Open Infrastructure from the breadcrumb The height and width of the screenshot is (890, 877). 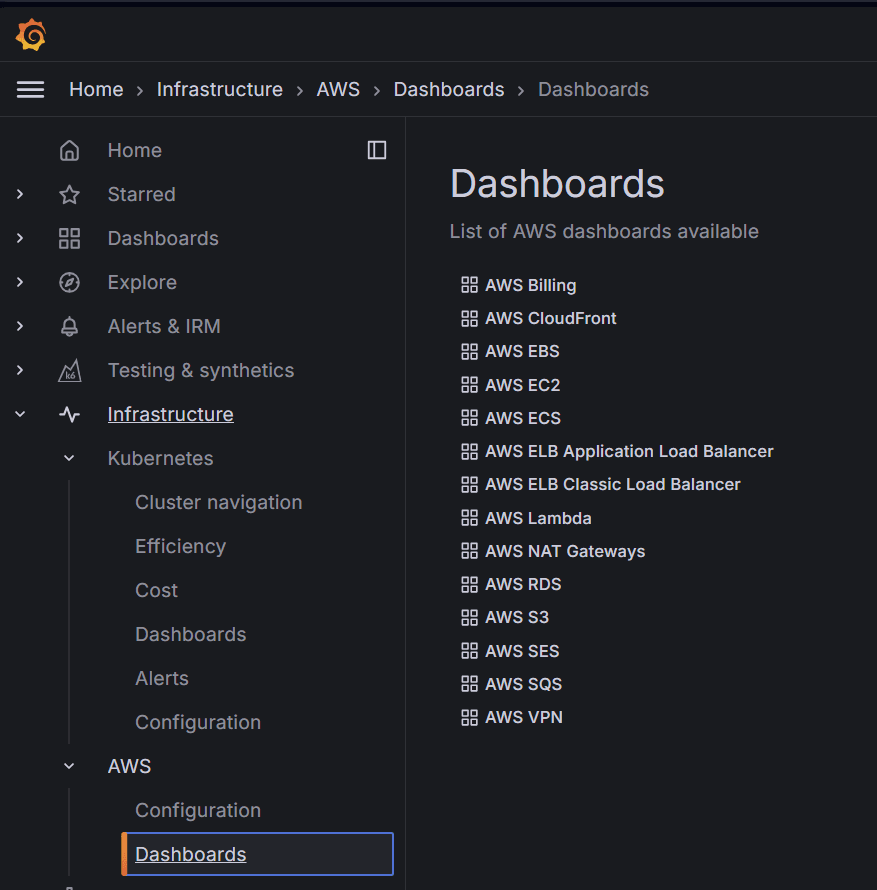pyautogui.click(x=219, y=89)
